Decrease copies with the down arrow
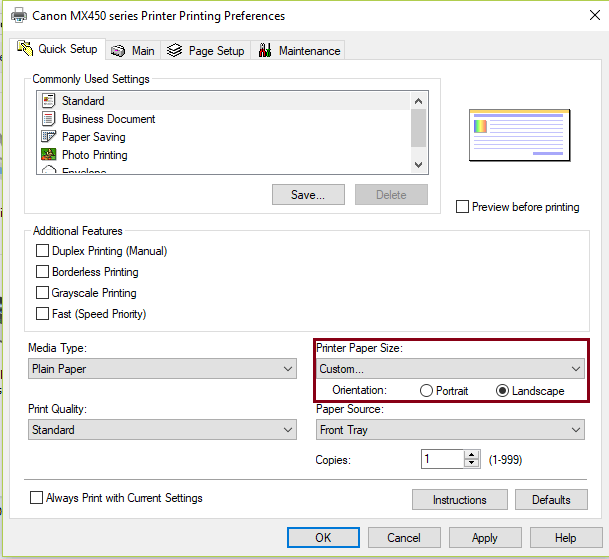The image size is (609, 559). 472,463
